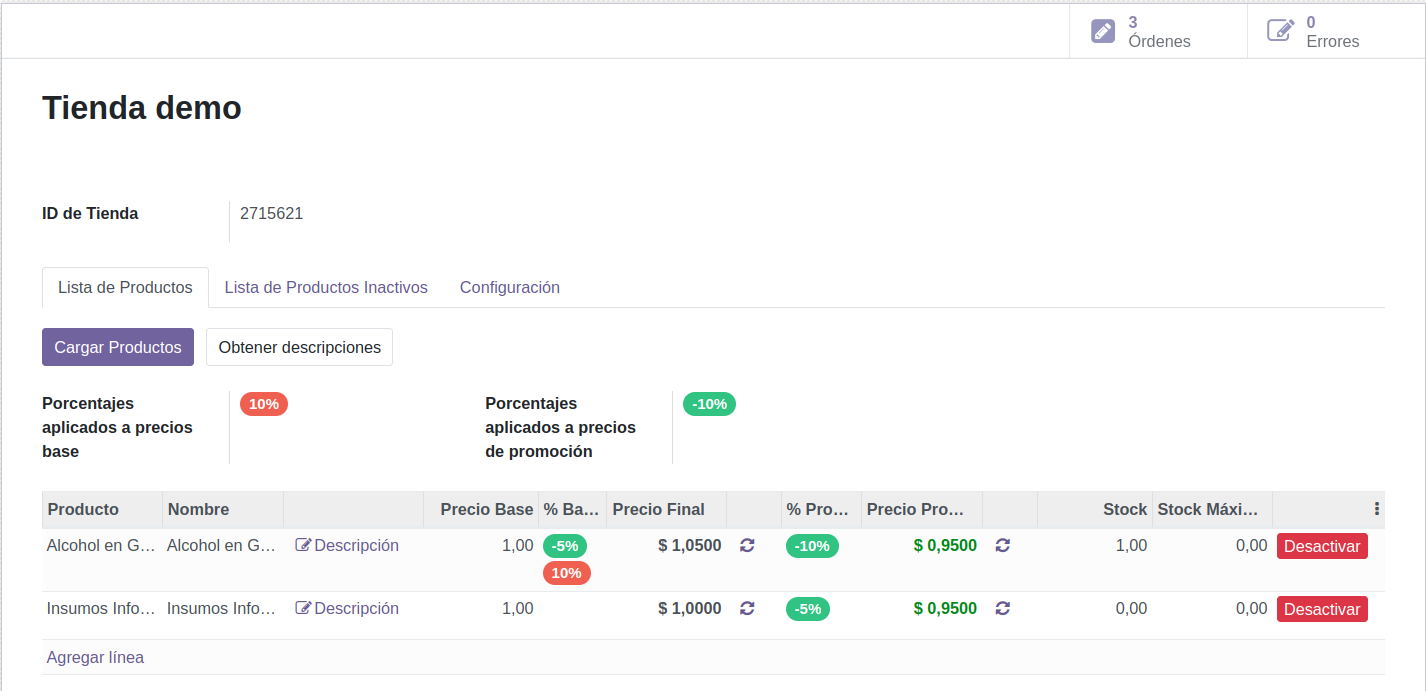The width and height of the screenshot is (1426, 691).
Task: Refresh promo price for Alcohol en Gel row
Action: click(x=1003, y=545)
